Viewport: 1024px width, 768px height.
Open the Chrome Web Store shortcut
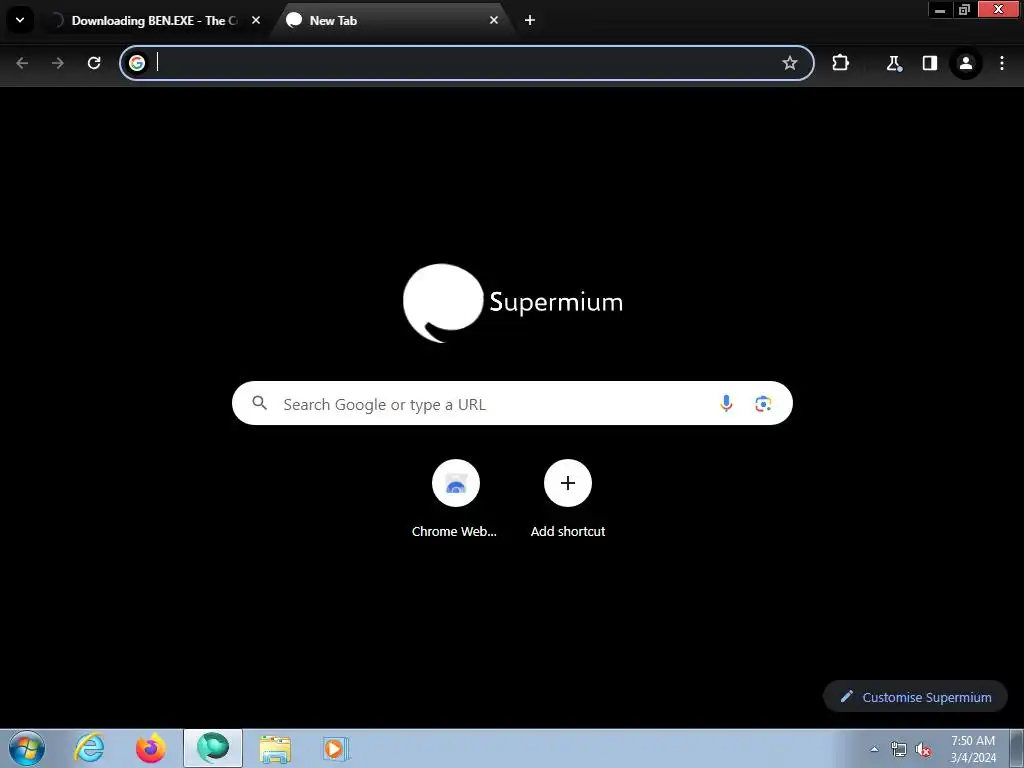[455, 498]
